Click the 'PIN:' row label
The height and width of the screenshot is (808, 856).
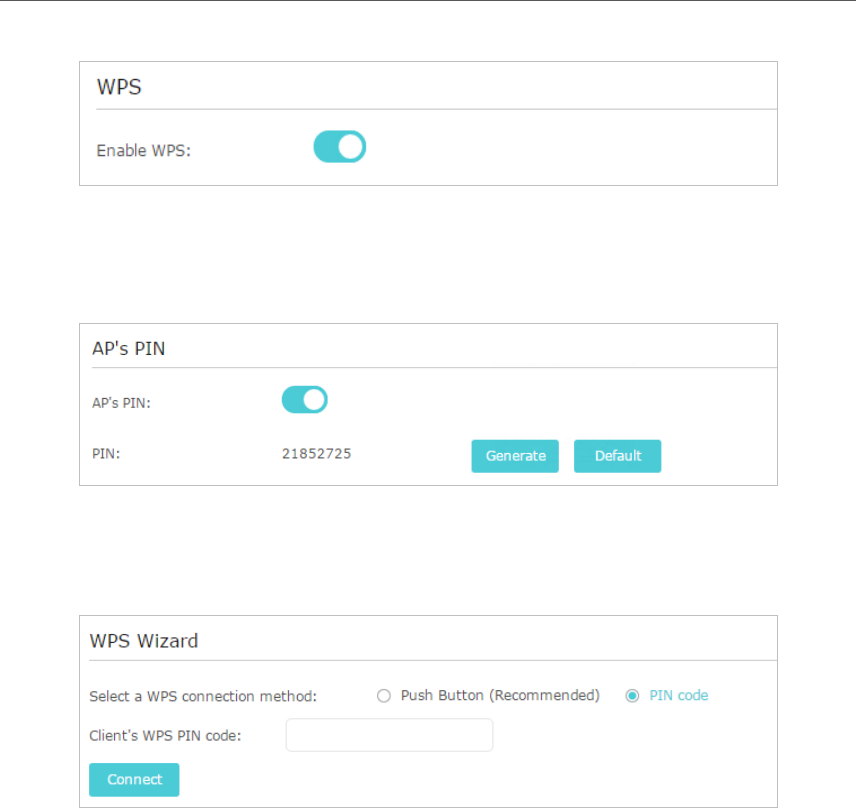106,454
